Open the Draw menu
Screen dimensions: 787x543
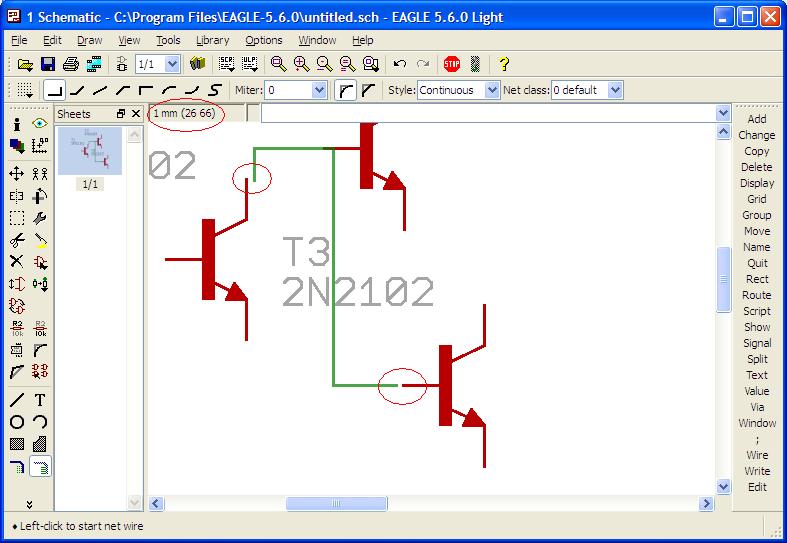tap(89, 40)
